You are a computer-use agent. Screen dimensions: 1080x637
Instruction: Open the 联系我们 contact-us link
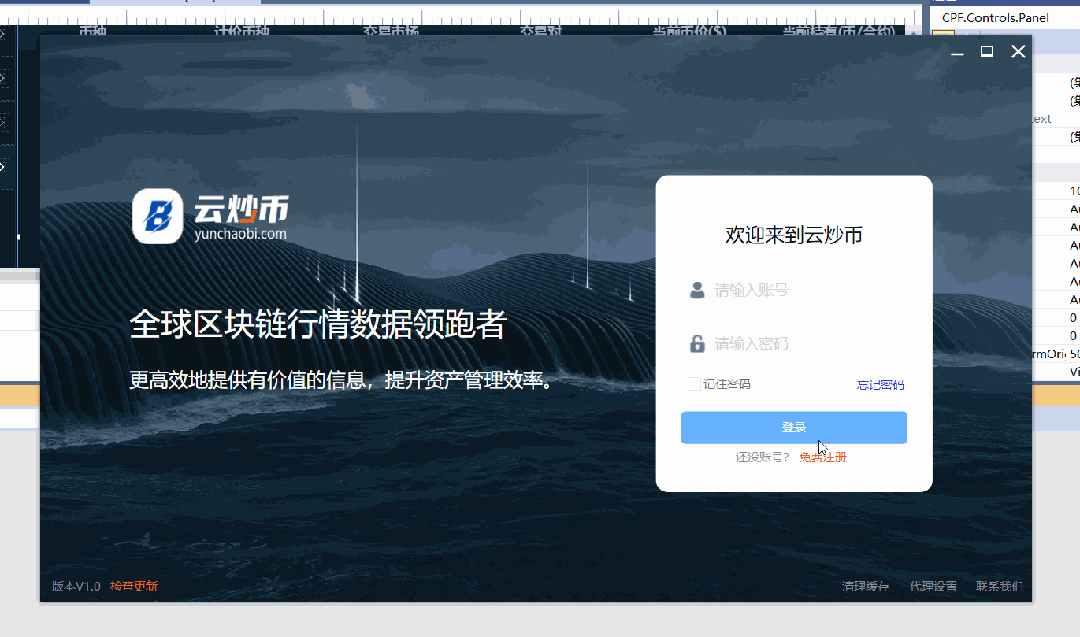click(999, 586)
